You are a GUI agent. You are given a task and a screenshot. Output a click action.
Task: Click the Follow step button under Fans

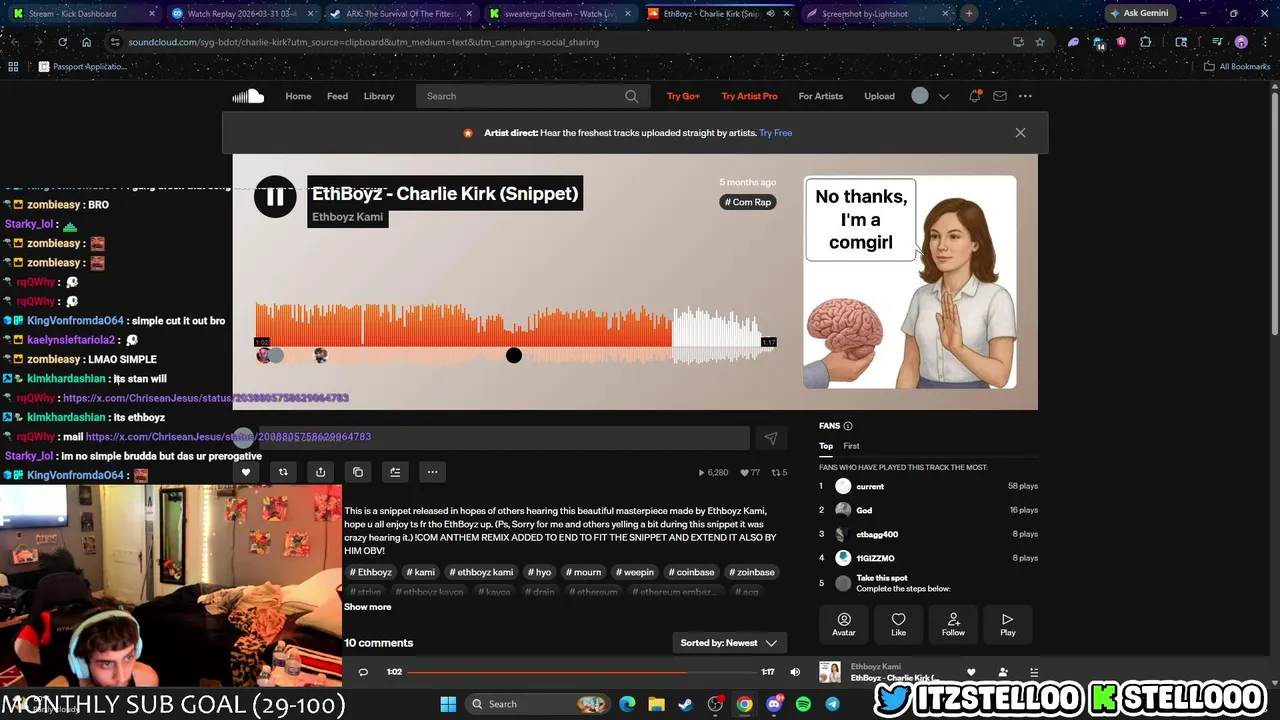point(953,624)
